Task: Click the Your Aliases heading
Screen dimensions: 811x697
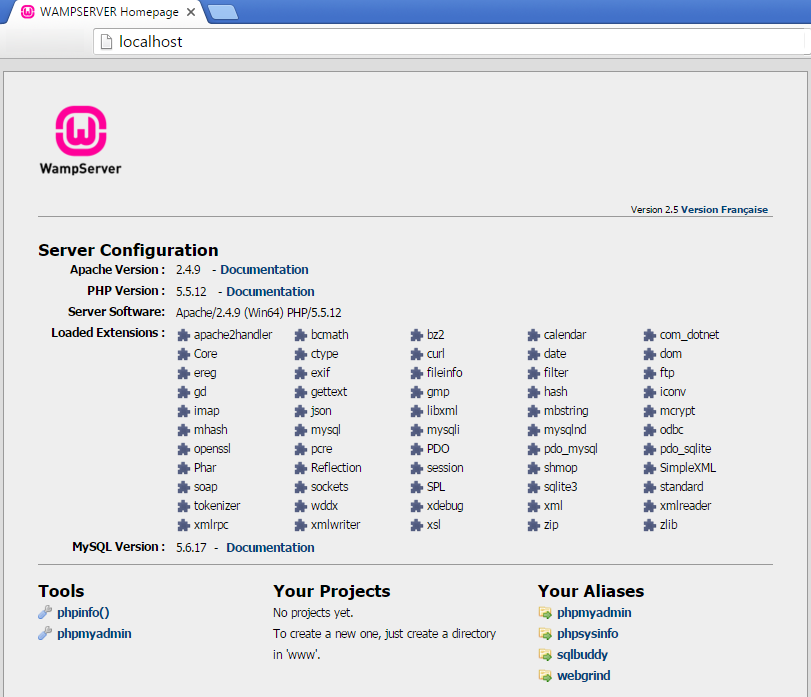Action: pyautogui.click(x=591, y=591)
